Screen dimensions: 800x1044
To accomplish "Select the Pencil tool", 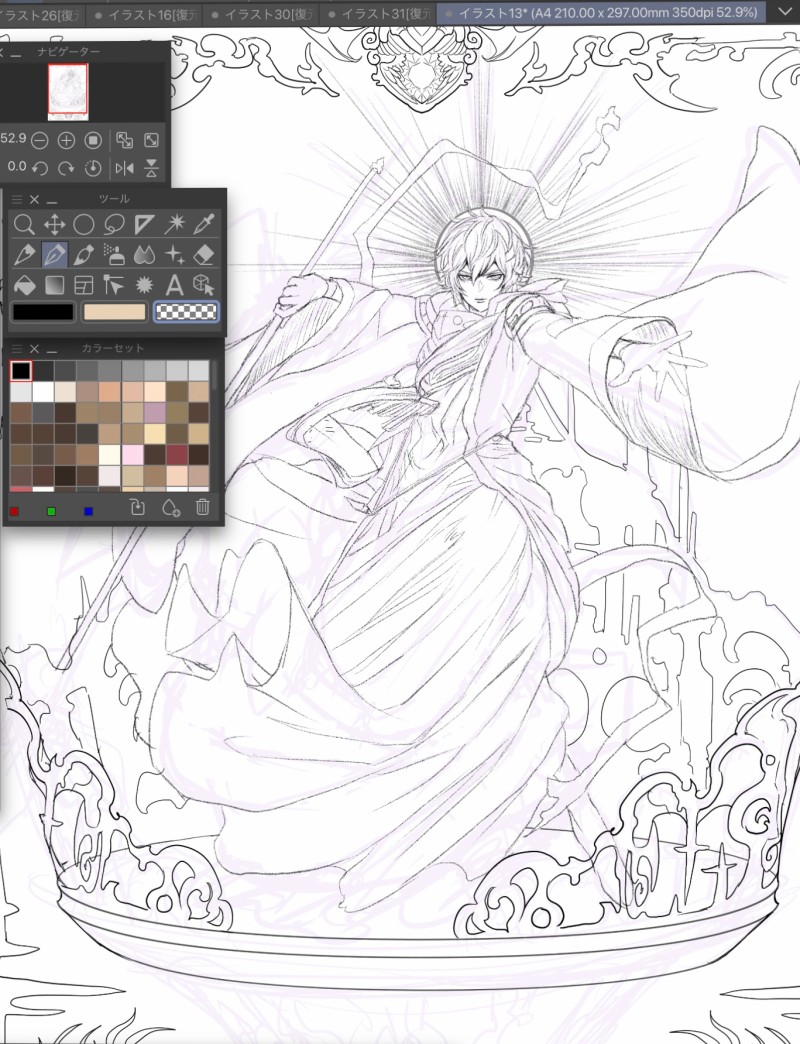I will click(x=24, y=254).
